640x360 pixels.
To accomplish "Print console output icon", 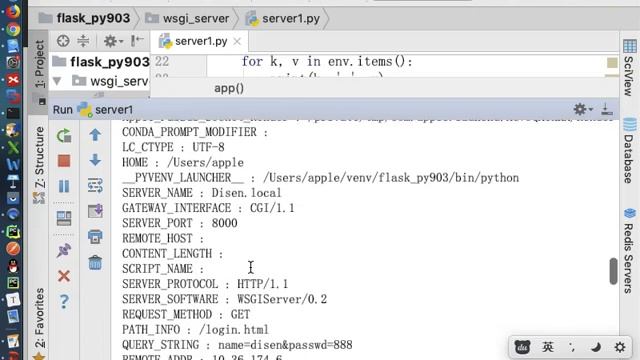I will (95, 237).
